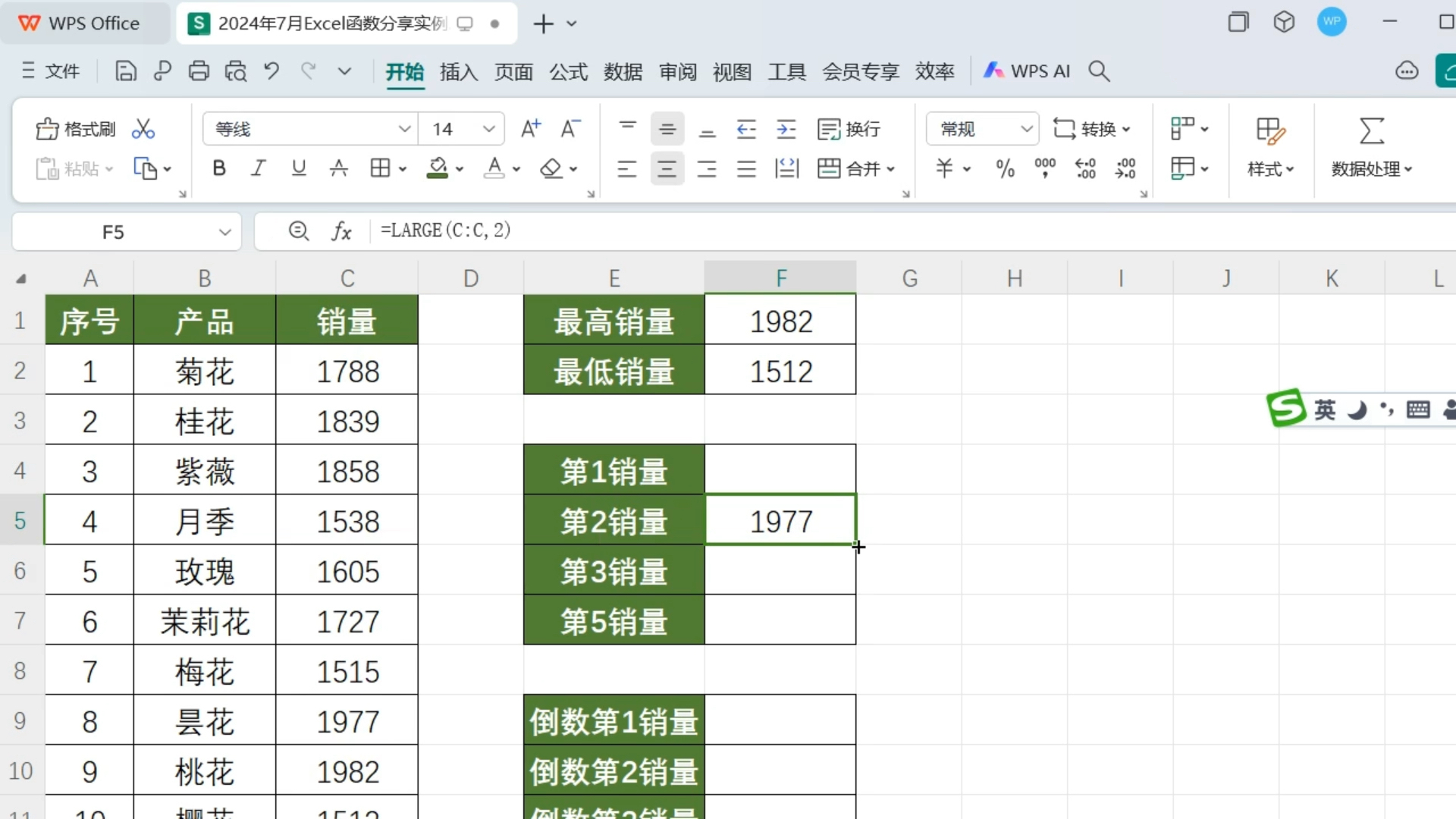The image size is (1456, 819).
Task: Toggle strikethrough formatting
Action: click(339, 168)
